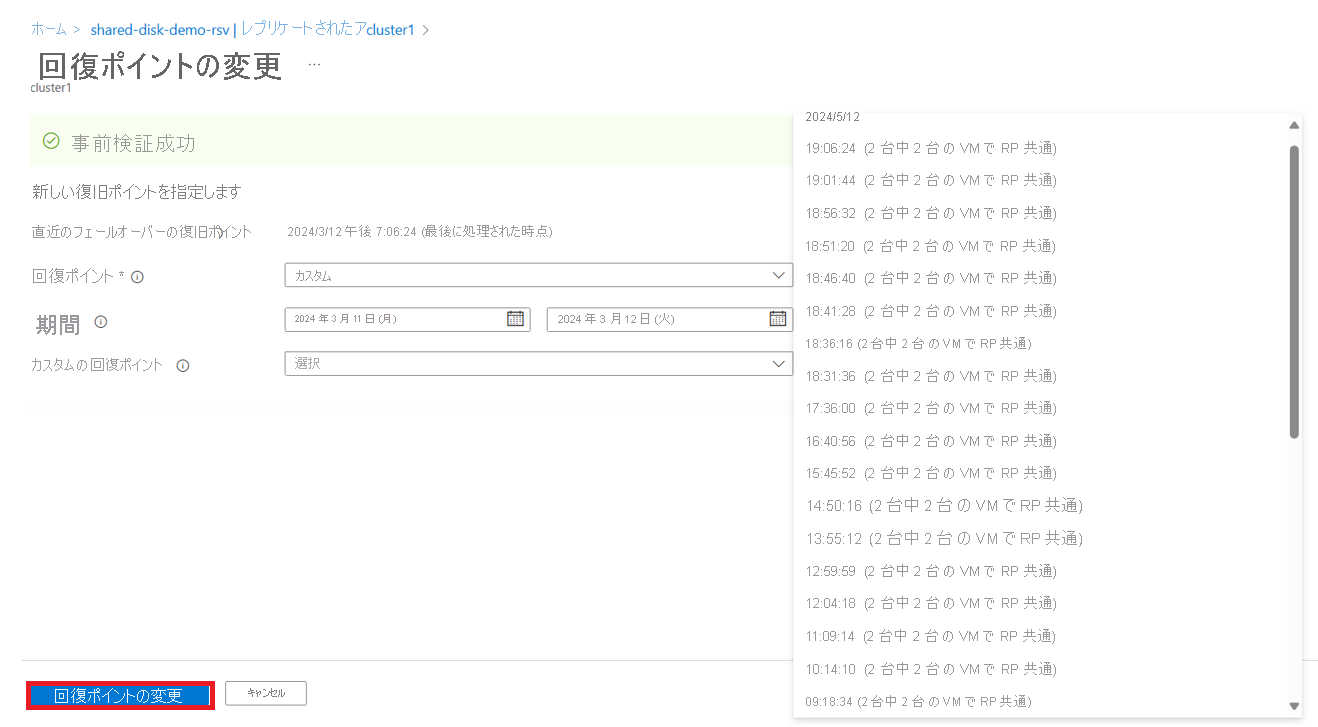This screenshot has width=1318, height=727.
Task: Click the レプリケートされたアcluster1 breadcrumb
Action: (x=327, y=30)
